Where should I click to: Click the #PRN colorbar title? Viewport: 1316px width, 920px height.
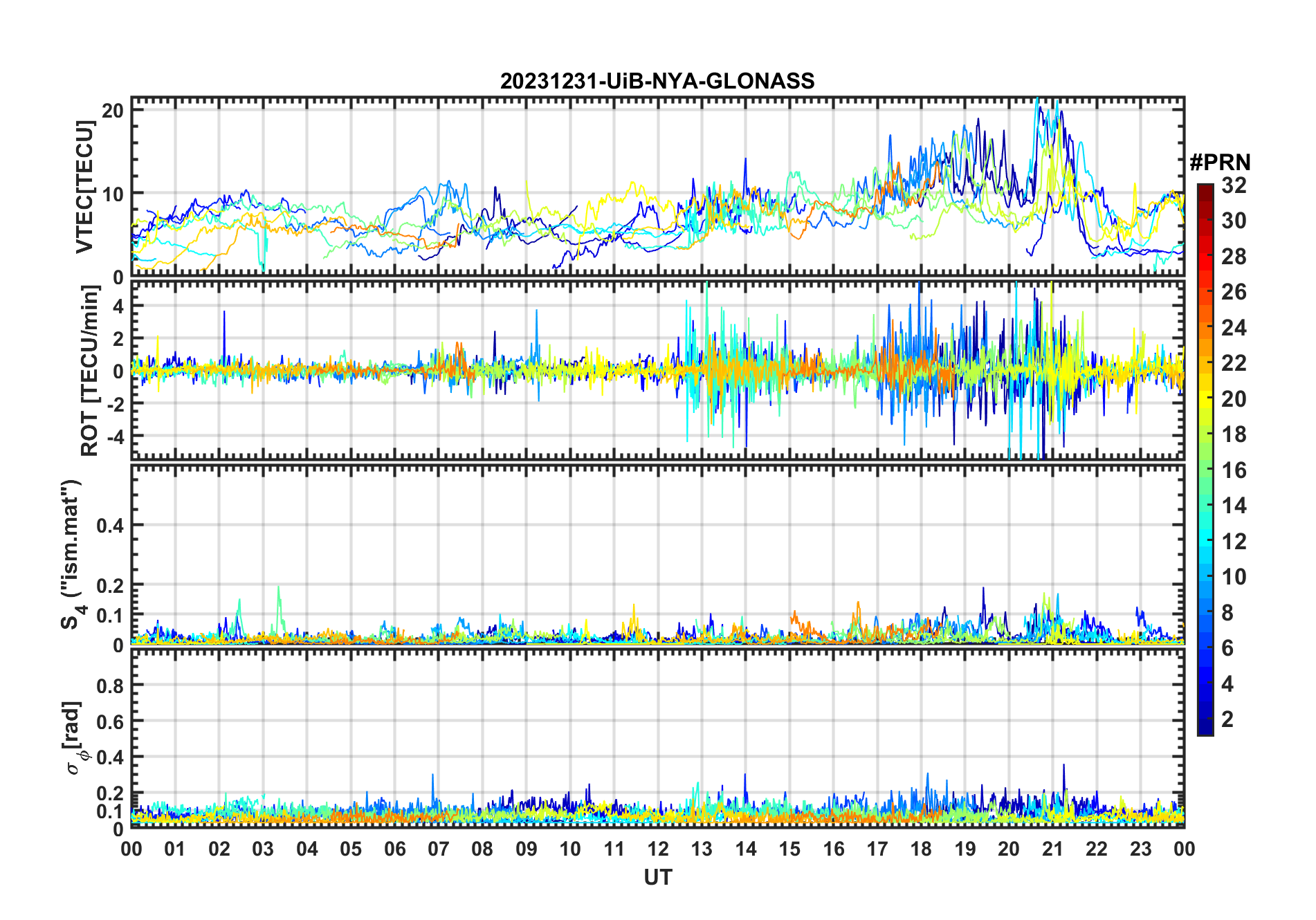click(1220, 163)
